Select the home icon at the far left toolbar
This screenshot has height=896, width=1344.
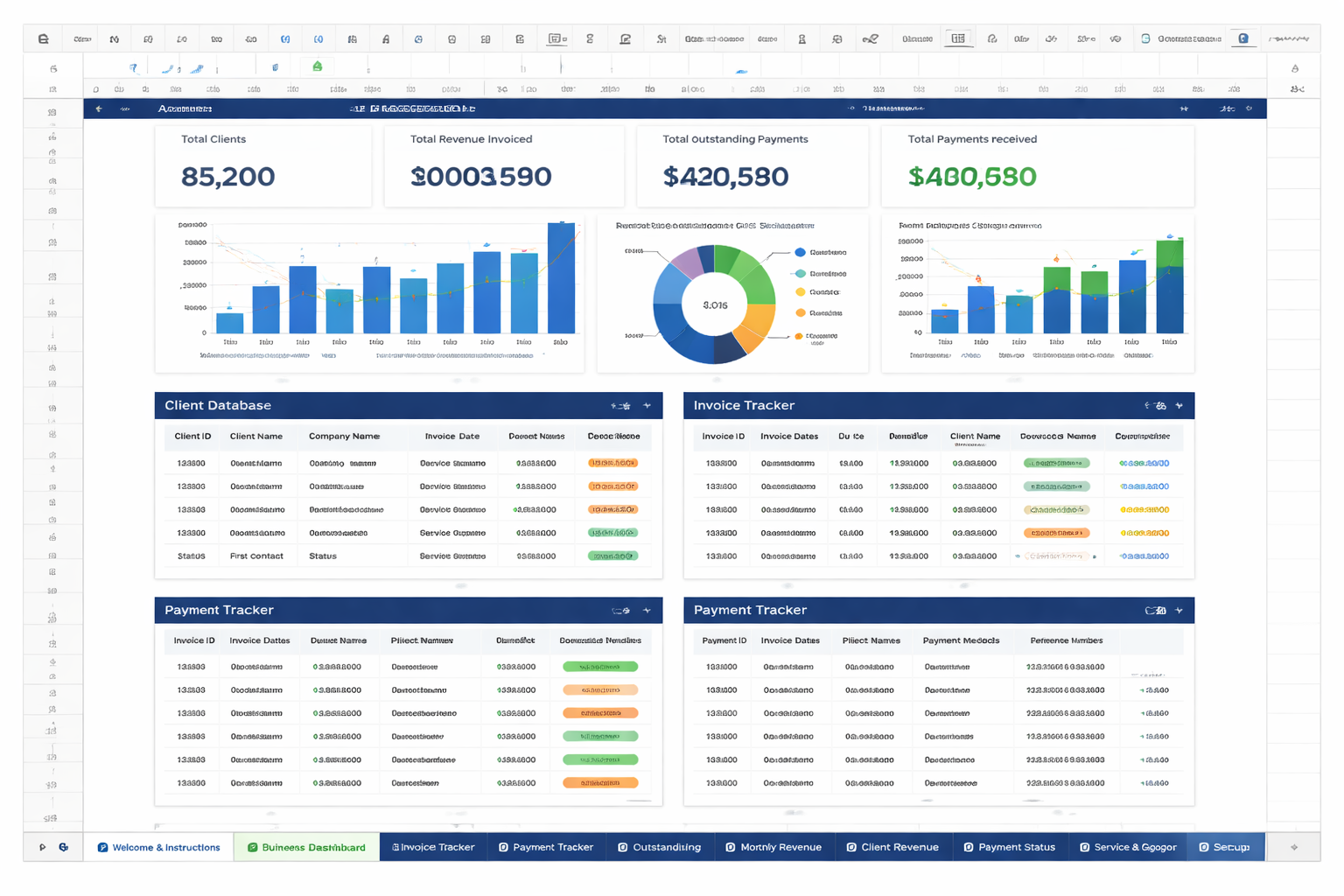pos(42,38)
